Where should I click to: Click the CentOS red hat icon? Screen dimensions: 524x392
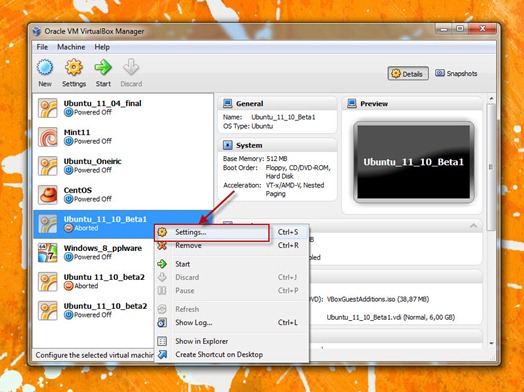coord(47,194)
